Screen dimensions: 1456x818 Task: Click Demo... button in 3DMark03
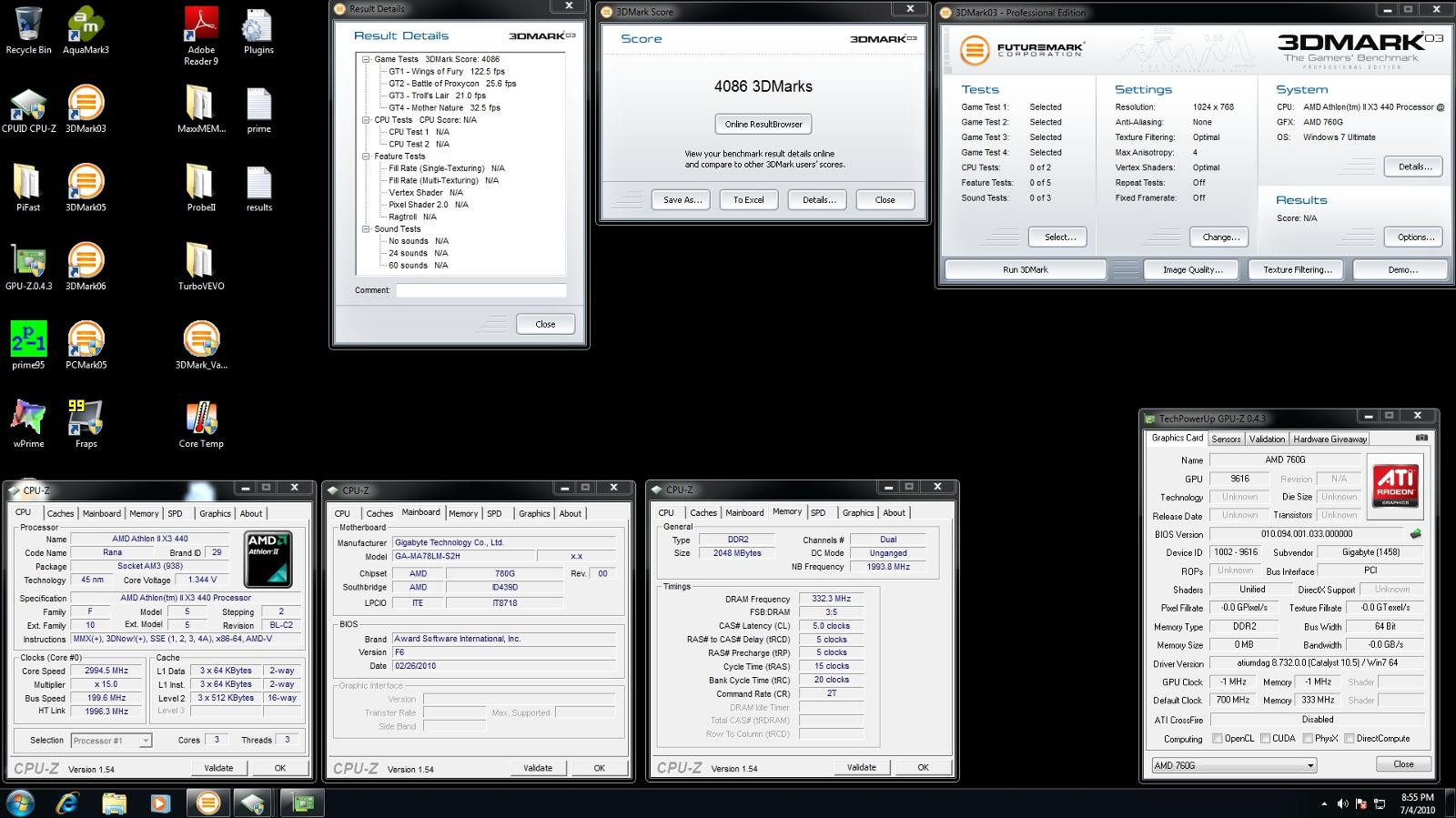point(1402,269)
